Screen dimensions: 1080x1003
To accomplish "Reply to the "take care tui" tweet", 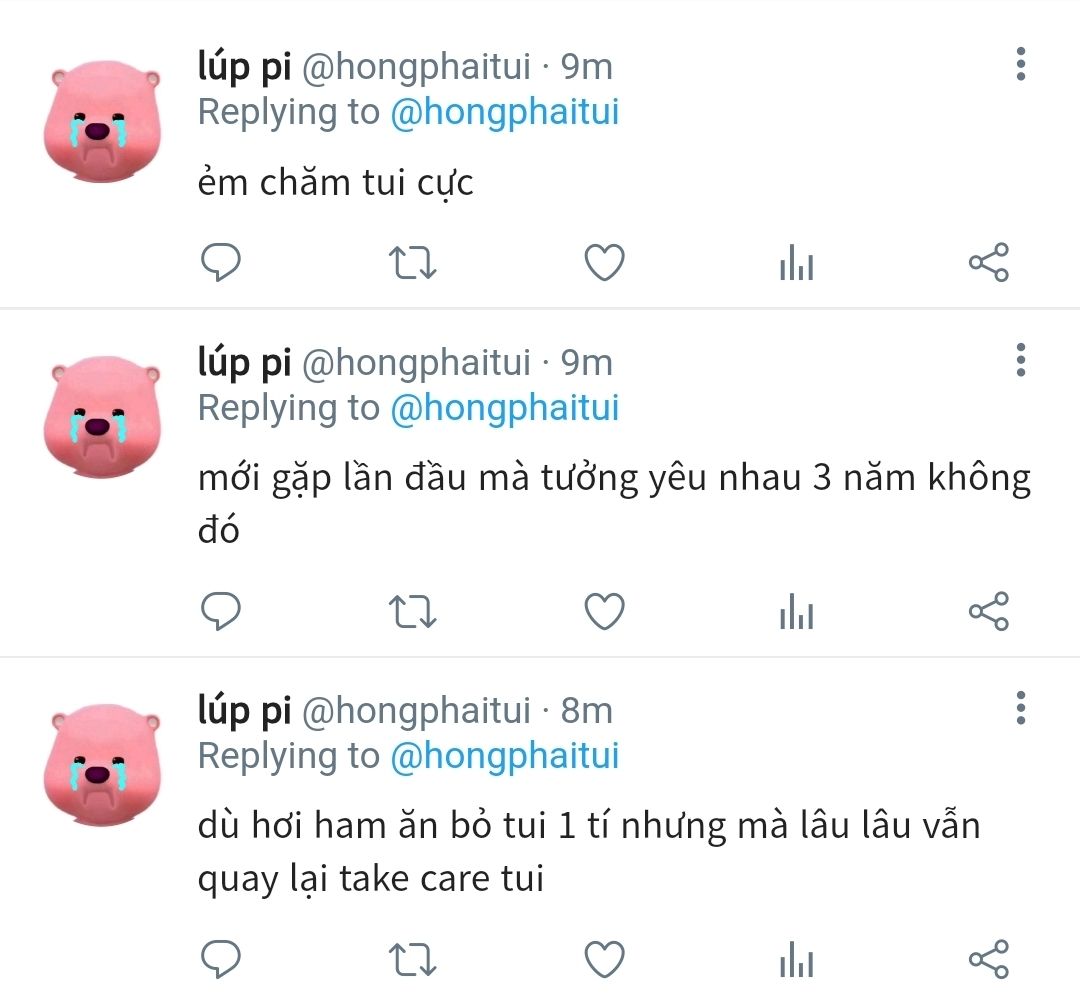I will point(220,959).
